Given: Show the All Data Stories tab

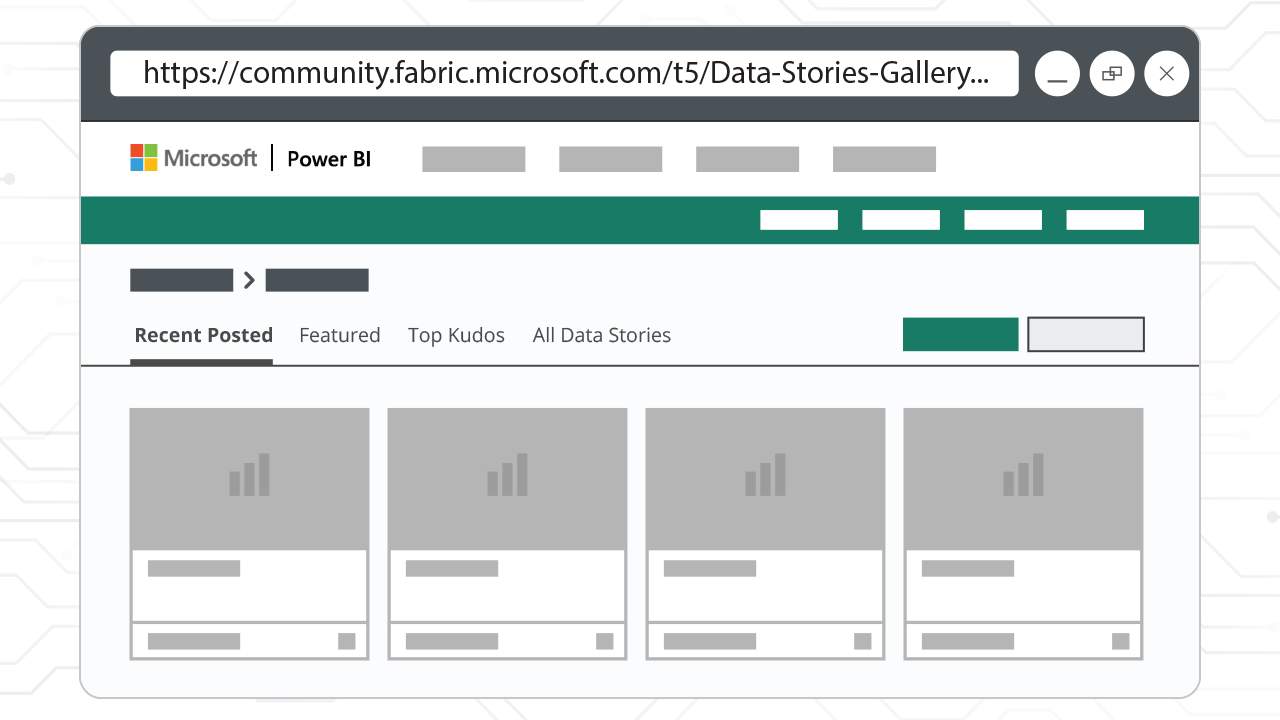Looking at the screenshot, I should pos(601,335).
